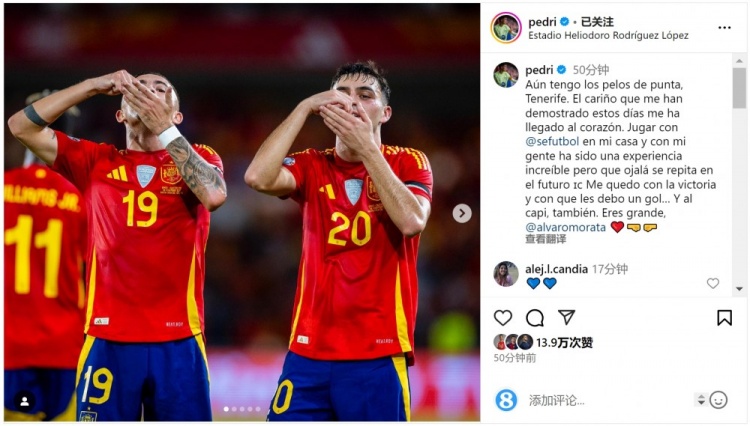Open the three-dot more options menu

[x=724, y=28]
